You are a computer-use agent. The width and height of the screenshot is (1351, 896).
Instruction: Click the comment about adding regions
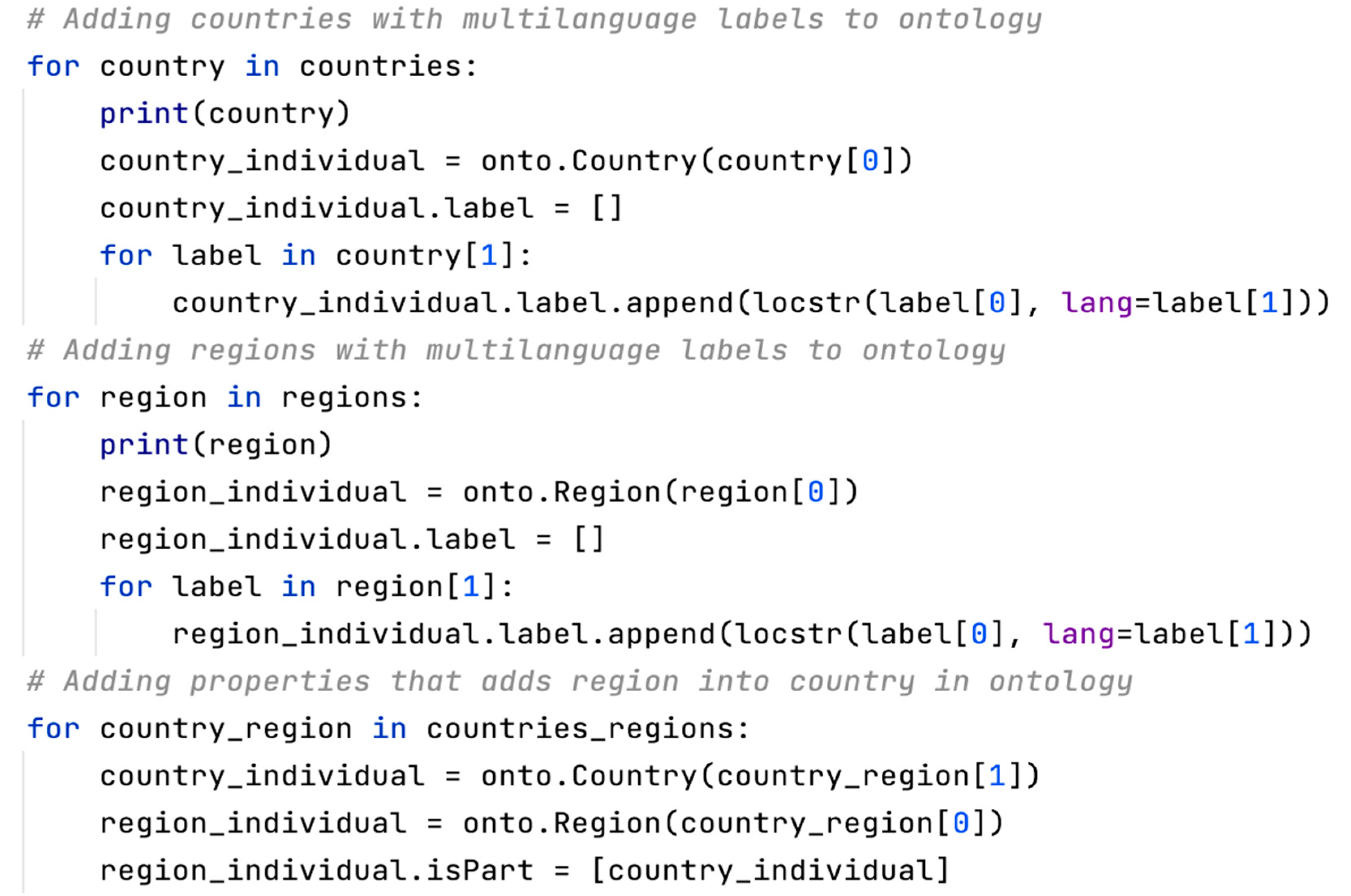click(516, 350)
